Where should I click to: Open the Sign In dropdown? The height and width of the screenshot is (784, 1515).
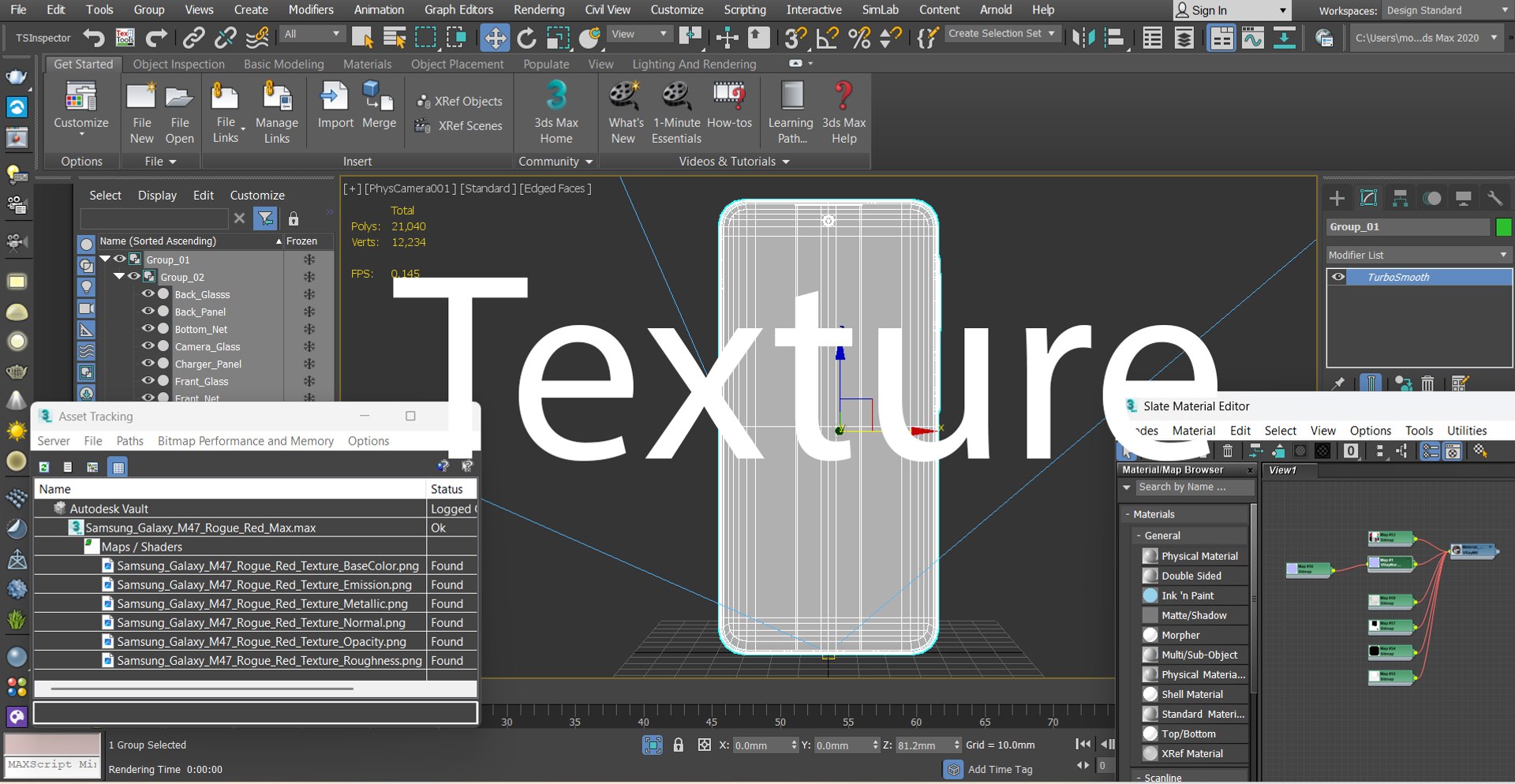click(x=1231, y=10)
